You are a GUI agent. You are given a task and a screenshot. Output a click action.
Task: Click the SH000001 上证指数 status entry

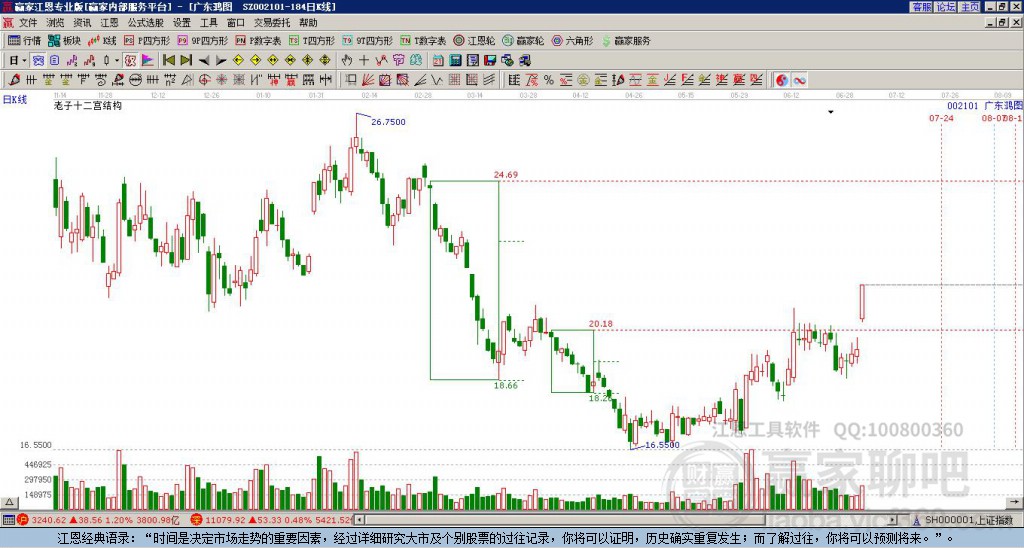(x=968, y=520)
